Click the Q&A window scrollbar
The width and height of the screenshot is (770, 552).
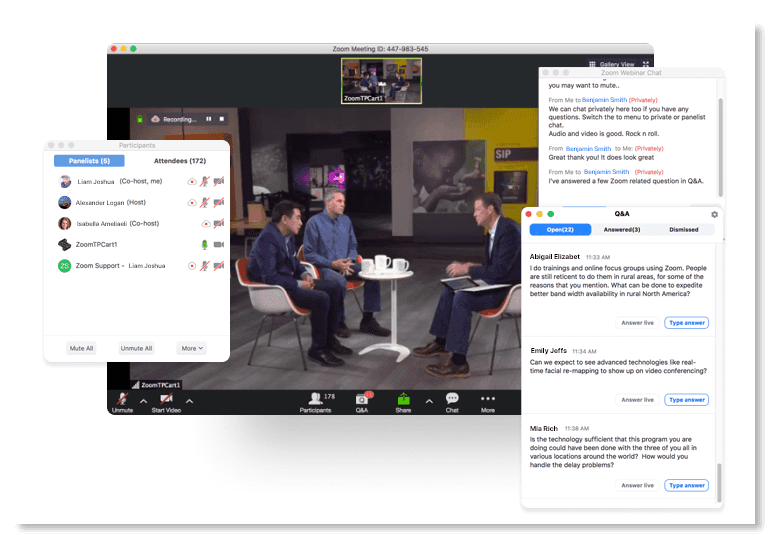point(719,480)
